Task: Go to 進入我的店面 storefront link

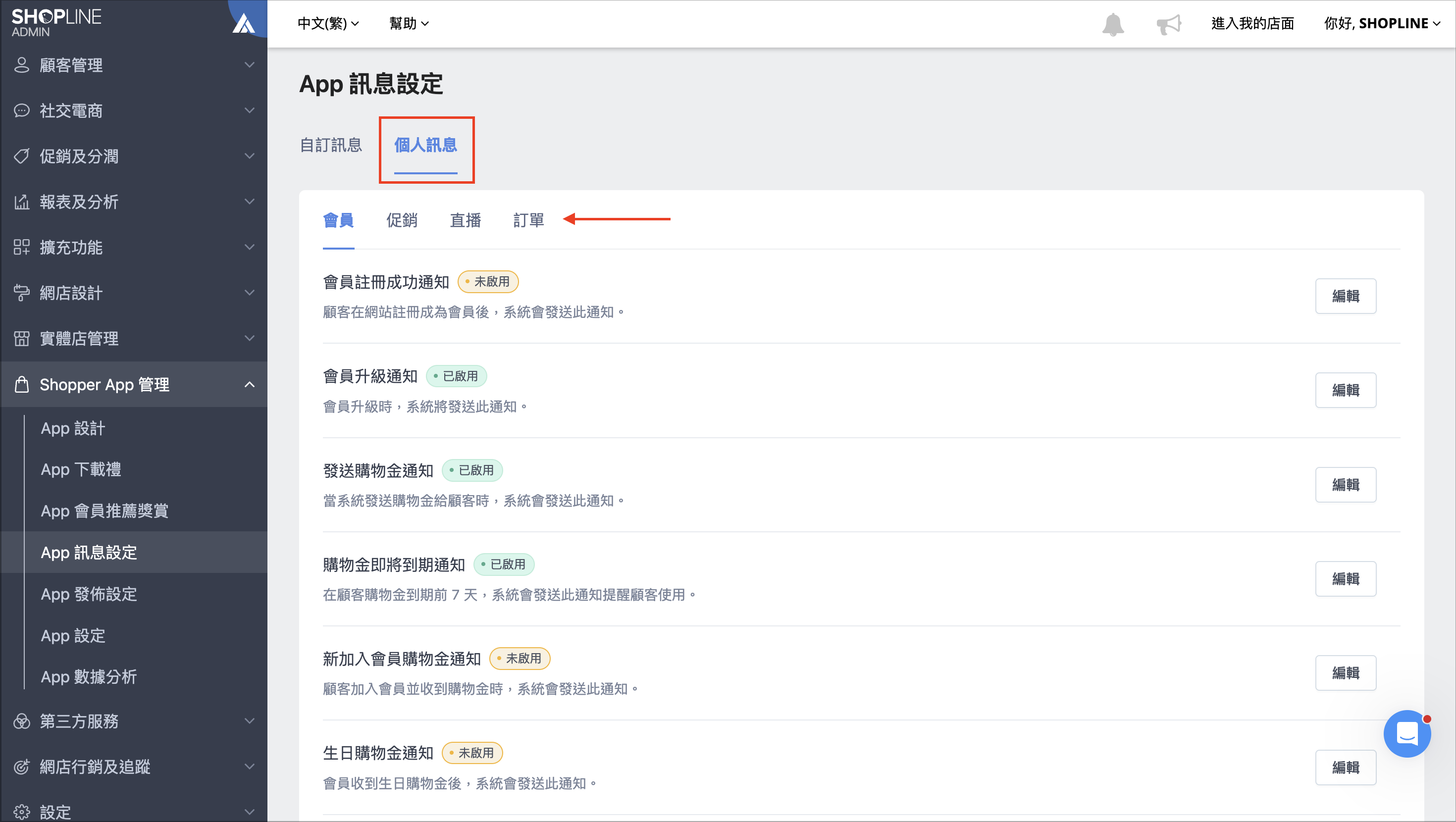Action: tap(1252, 23)
